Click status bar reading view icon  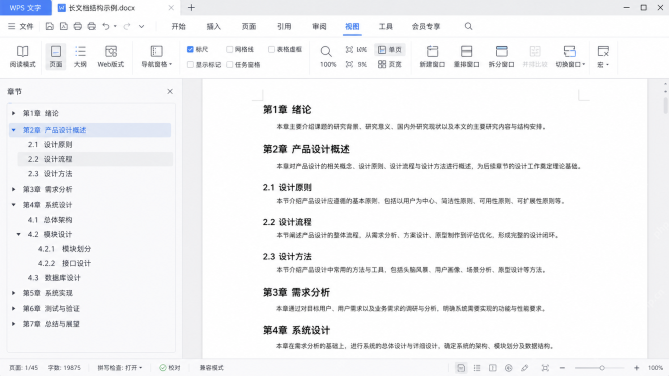tap(493, 367)
